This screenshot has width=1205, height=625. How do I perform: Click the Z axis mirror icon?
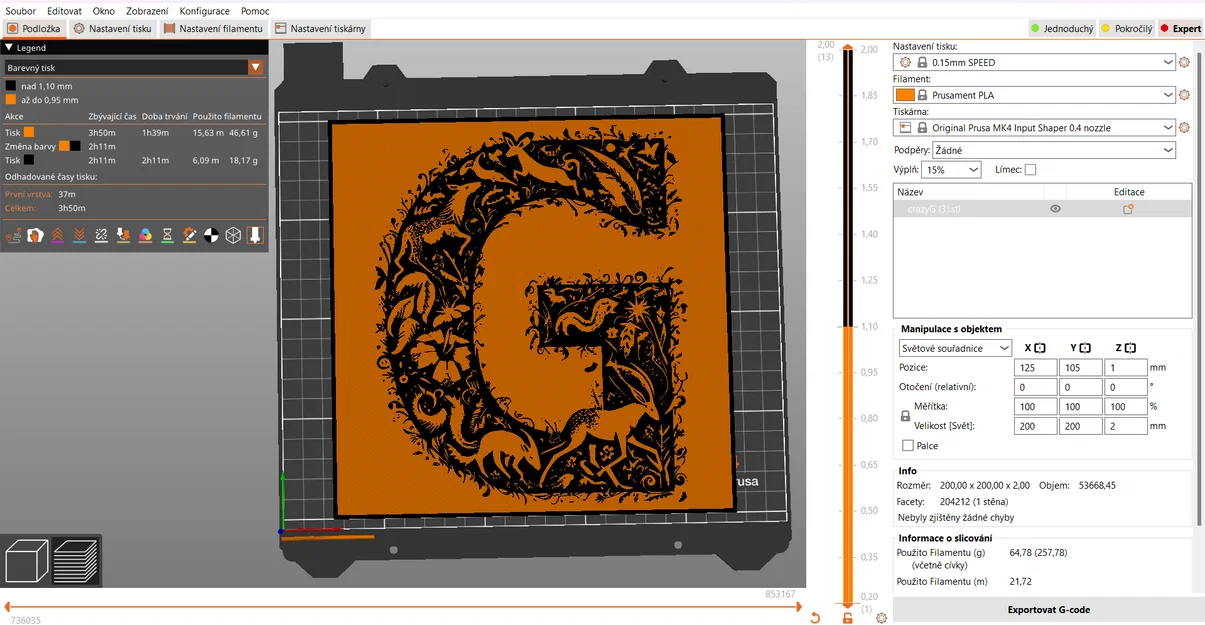1130,348
